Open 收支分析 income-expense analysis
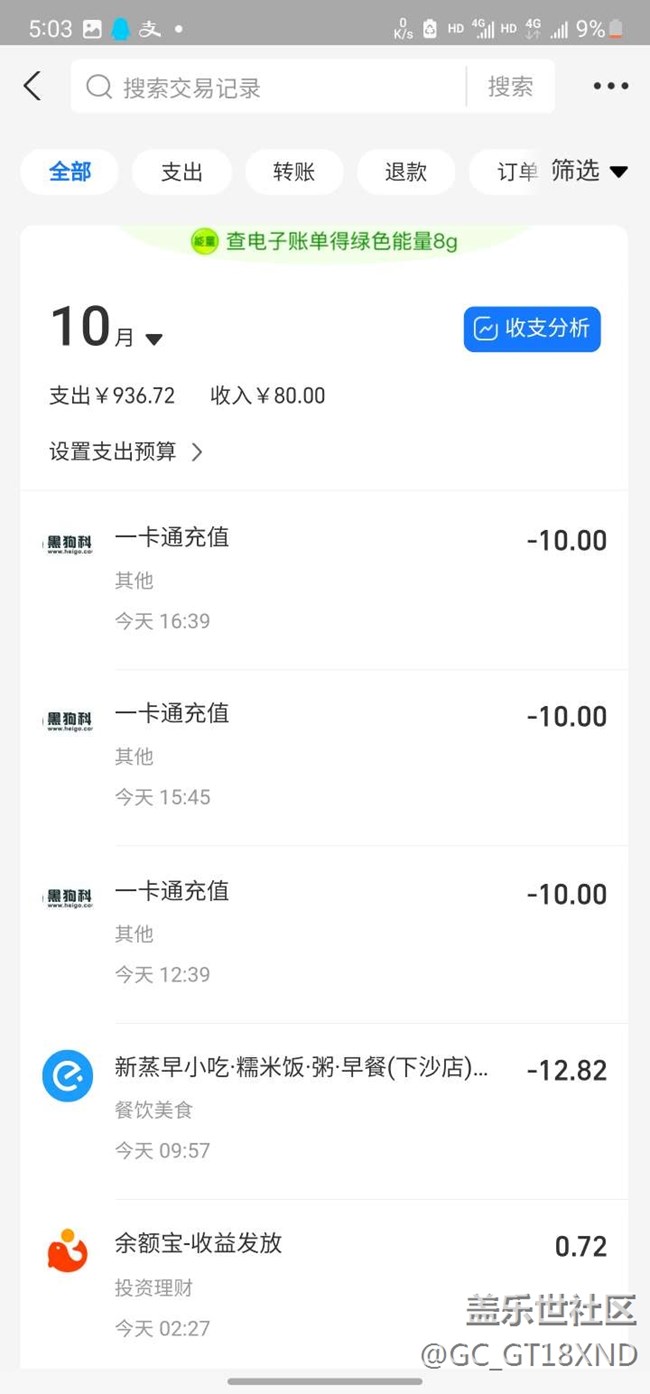Screen dimensions: 650x1394 pyautogui.click(x=531, y=329)
